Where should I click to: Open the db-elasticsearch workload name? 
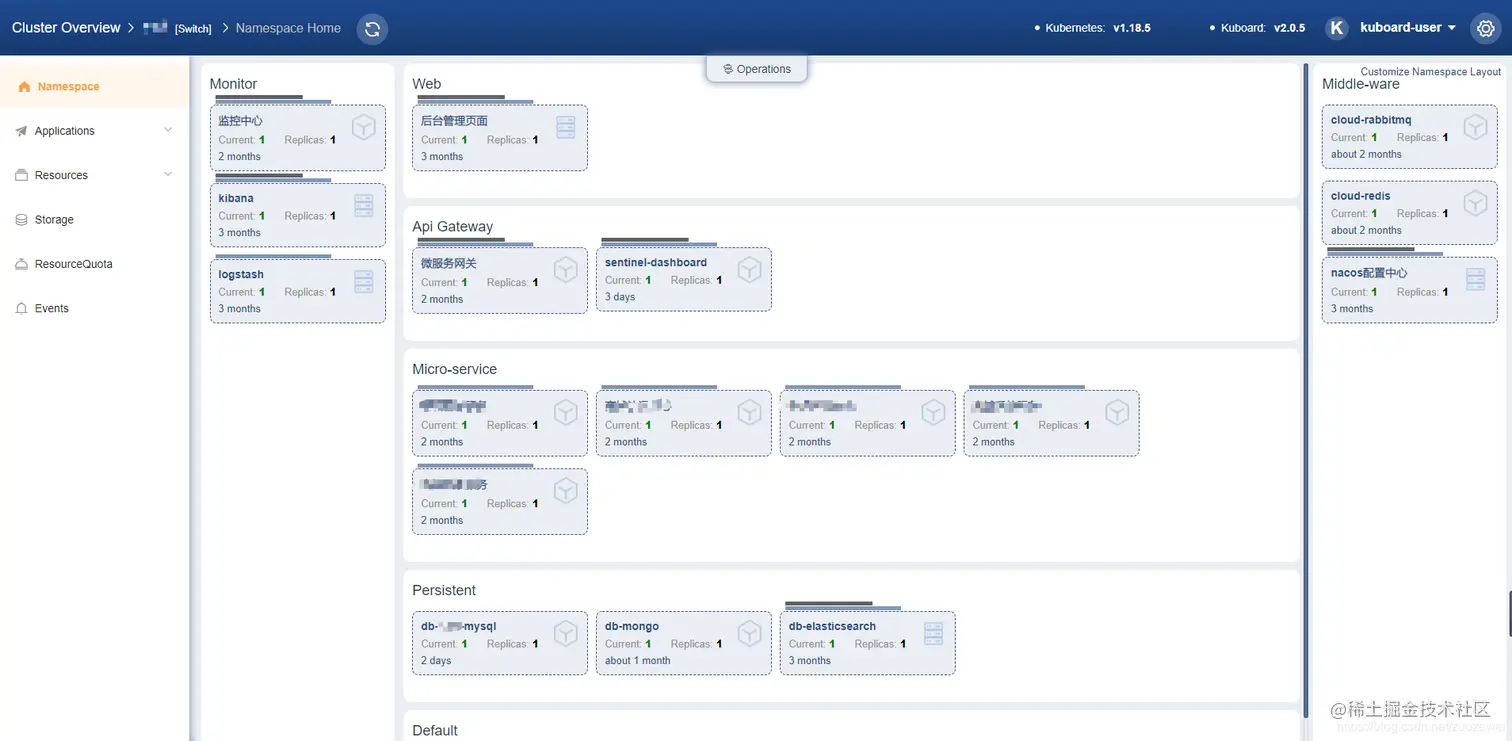(832, 626)
